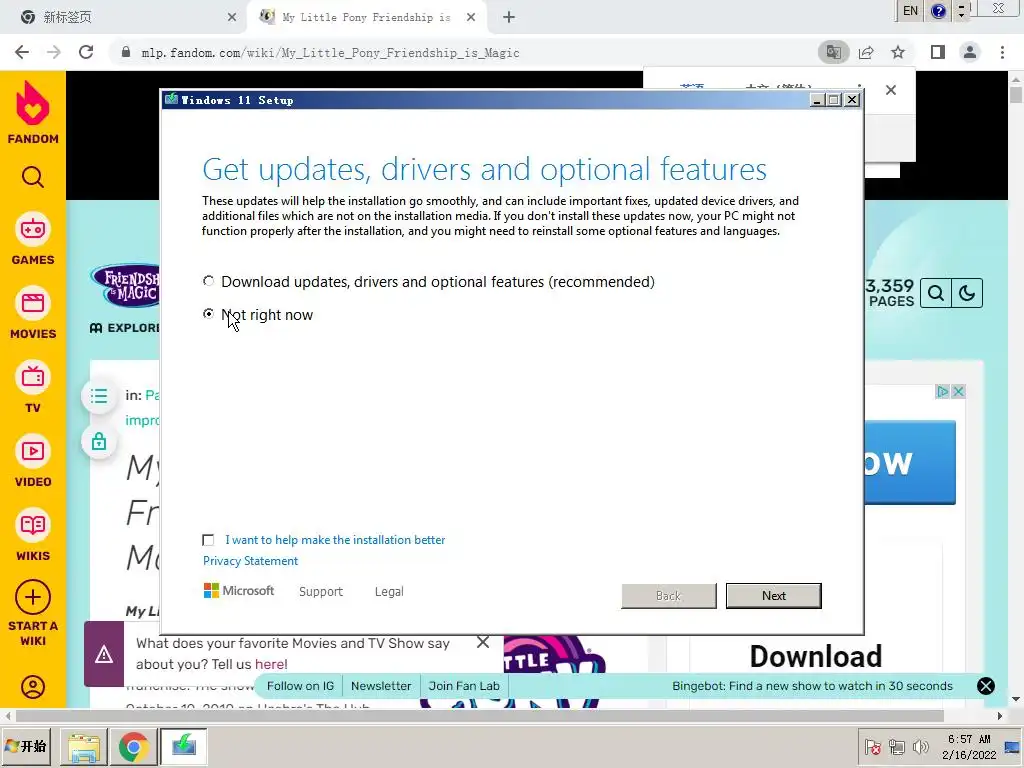The image size is (1024, 768).
Task: Click Next in Windows 11 Setup
Action: pos(773,596)
